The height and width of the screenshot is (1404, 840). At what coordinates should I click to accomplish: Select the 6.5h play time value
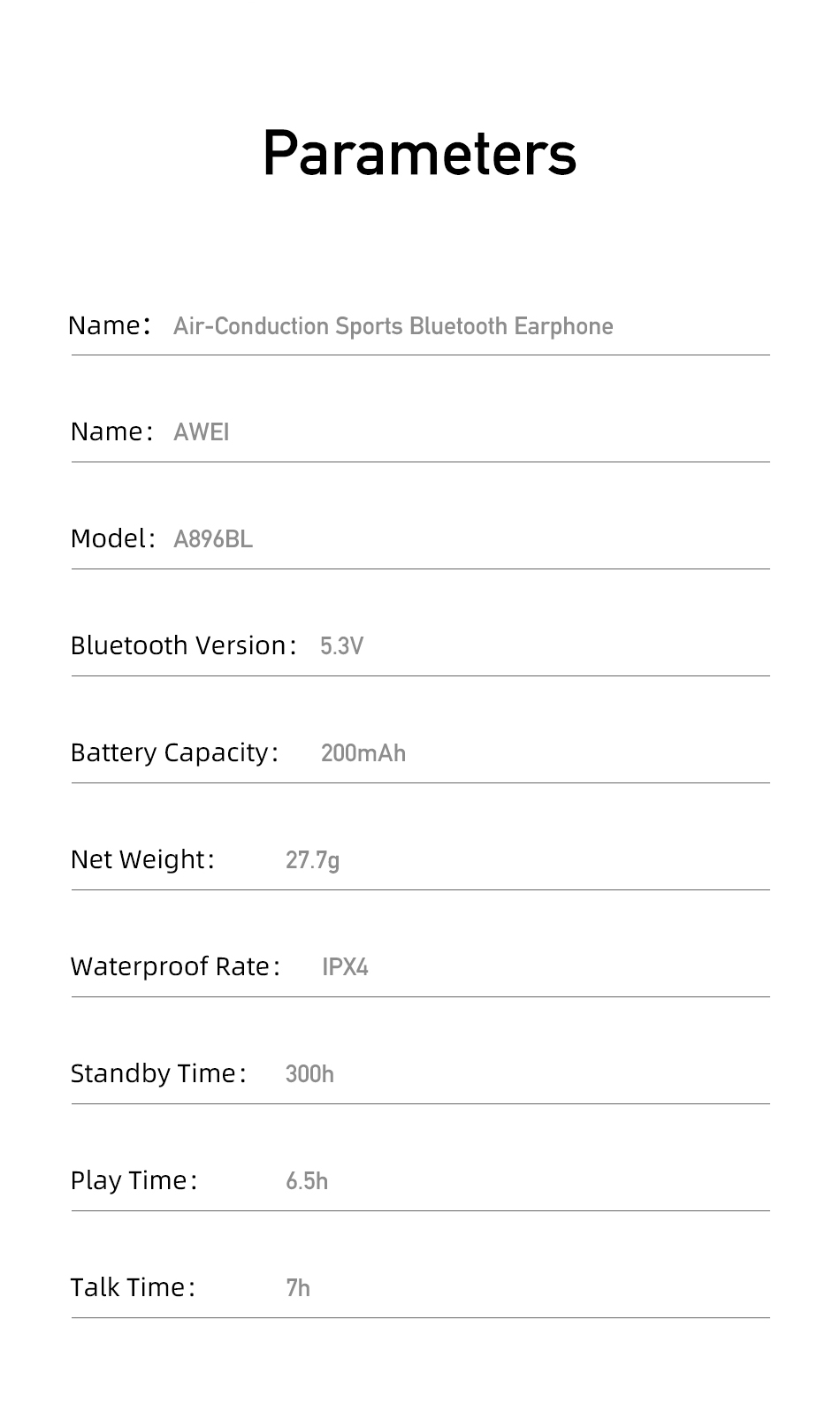pos(307,1181)
